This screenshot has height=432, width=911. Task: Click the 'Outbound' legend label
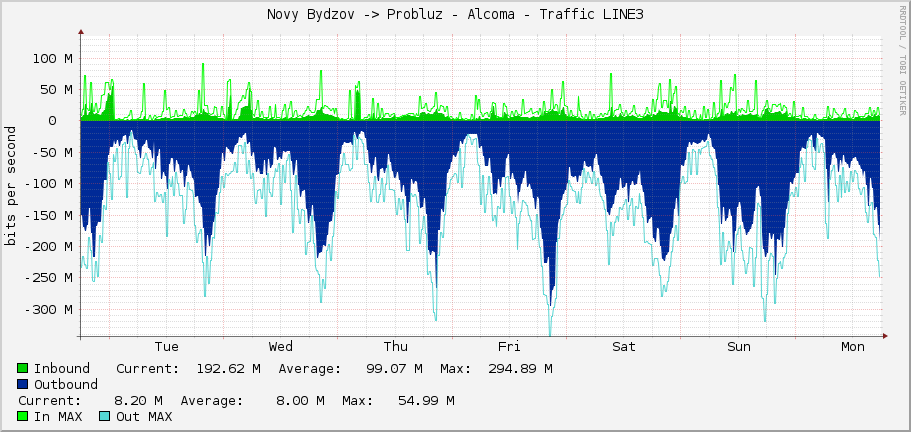coord(66,384)
